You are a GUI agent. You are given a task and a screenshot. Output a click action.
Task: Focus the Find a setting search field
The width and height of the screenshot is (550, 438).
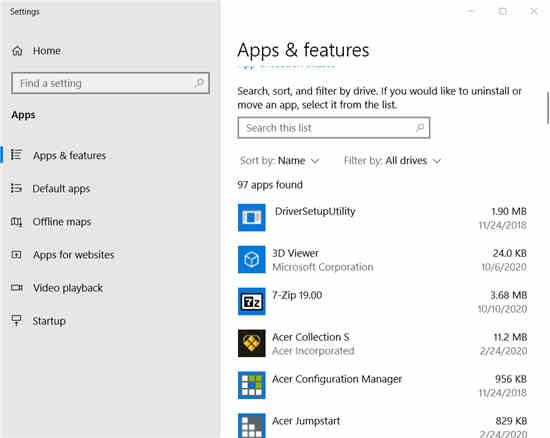tap(110, 83)
